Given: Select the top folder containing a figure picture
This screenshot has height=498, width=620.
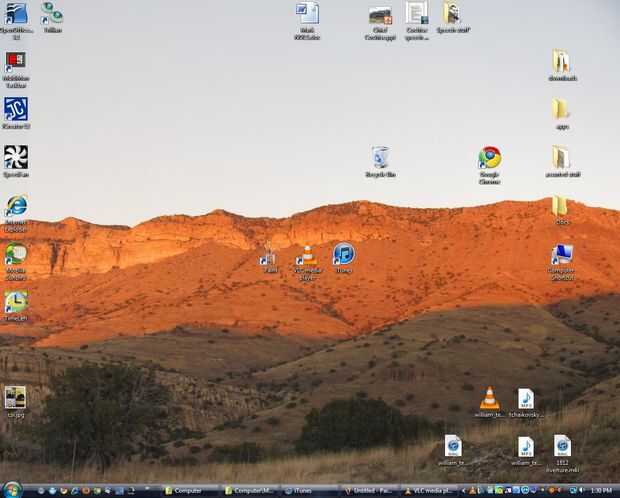Looking at the screenshot, I should click(x=453, y=17).
